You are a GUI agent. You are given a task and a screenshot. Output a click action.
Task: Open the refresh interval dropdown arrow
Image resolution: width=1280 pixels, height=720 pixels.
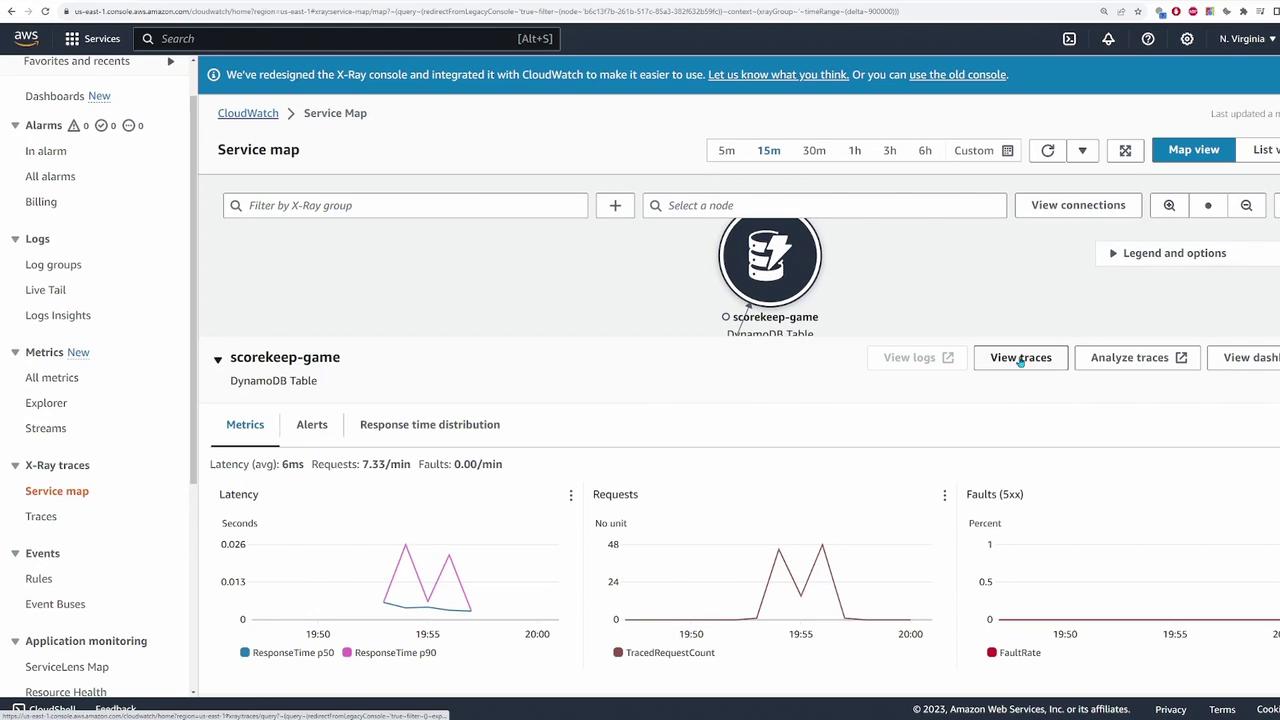pyautogui.click(x=1082, y=150)
